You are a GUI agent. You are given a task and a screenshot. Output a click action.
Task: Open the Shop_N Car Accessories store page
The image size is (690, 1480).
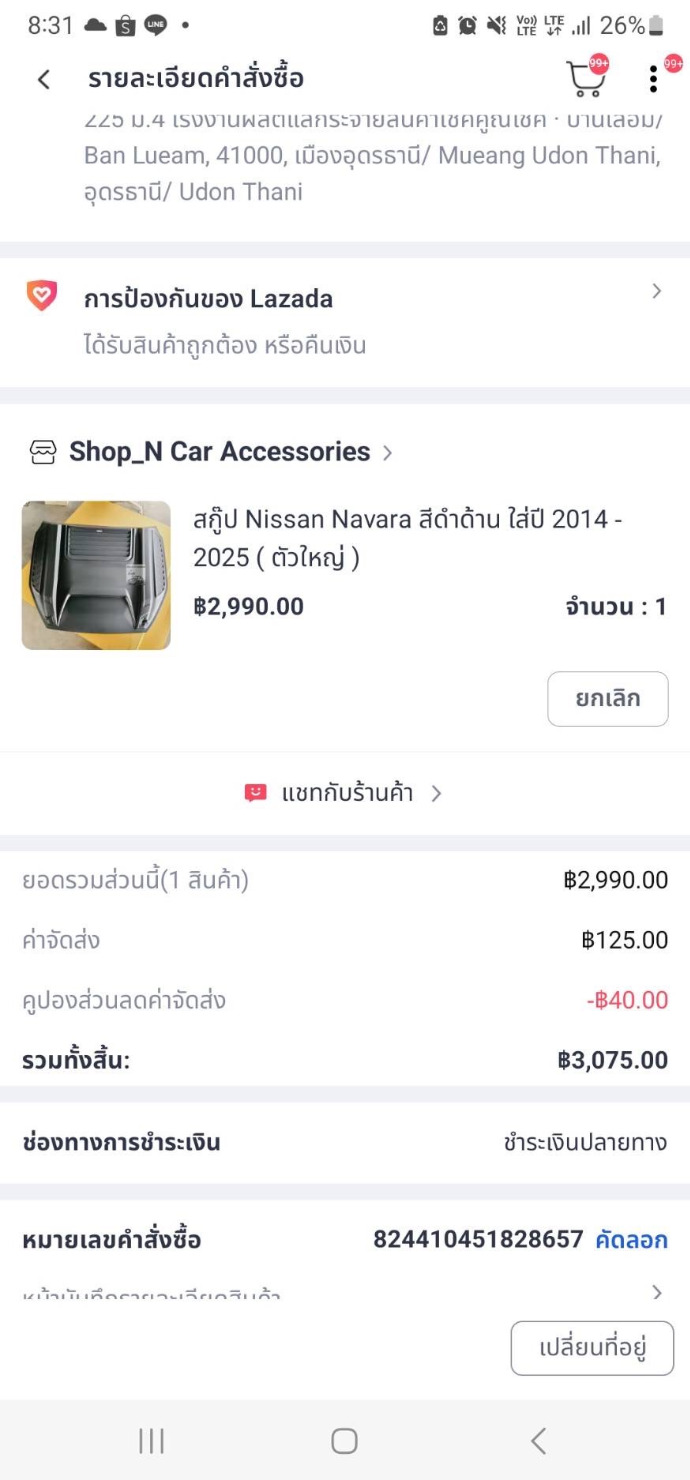220,452
